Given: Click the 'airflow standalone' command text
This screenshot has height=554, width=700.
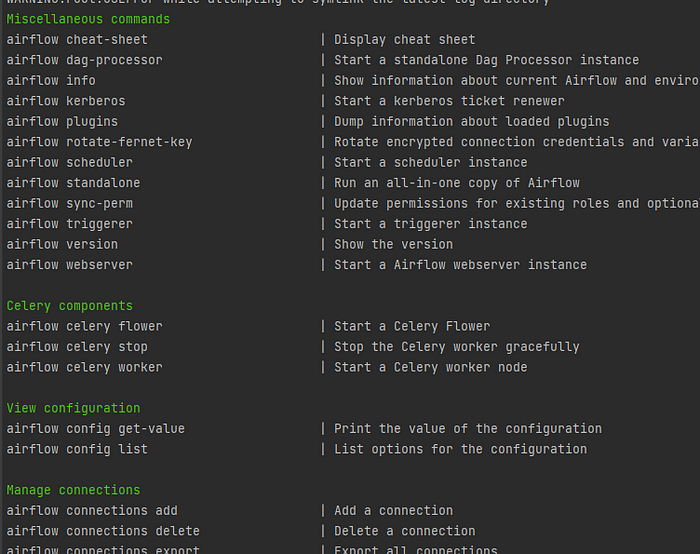Looking at the screenshot, I should [x=73, y=183].
